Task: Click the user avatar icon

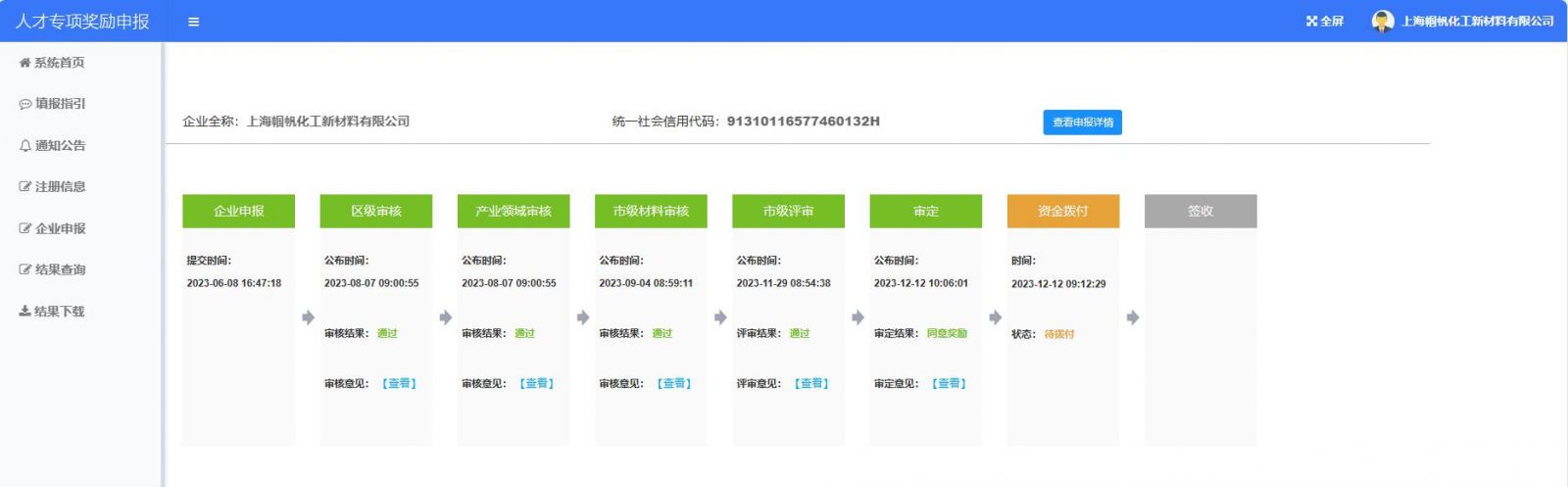Action: [x=1382, y=21]
